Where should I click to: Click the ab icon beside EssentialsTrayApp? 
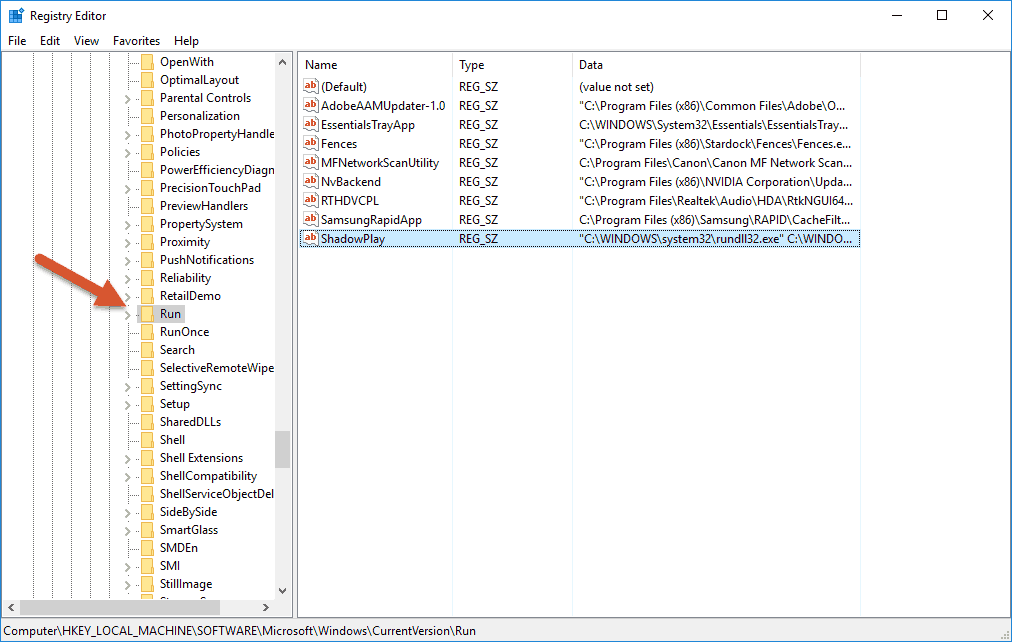click(311, 125)
